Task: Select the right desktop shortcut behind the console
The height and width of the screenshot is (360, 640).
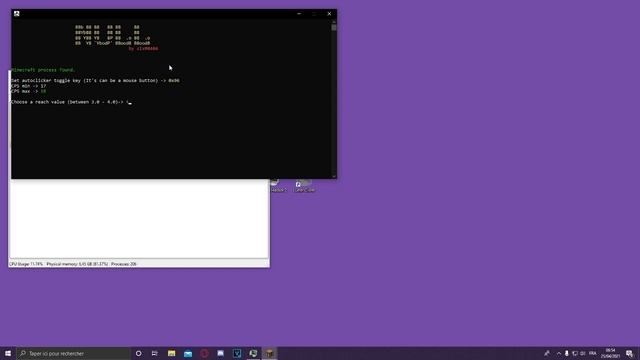Action: (x=304, y=186)
